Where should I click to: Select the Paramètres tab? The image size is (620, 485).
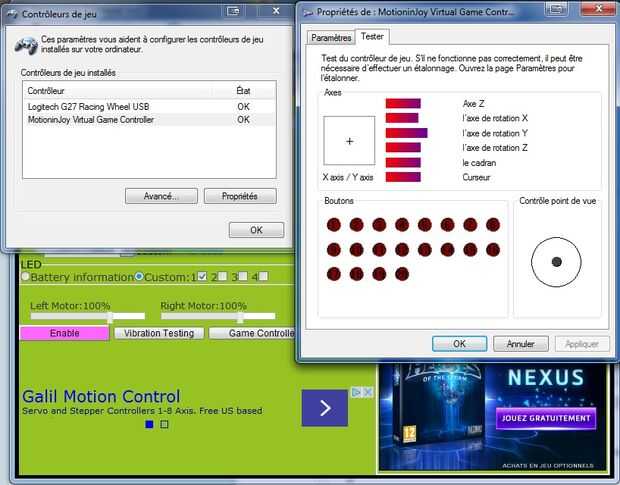click(x=331, y=38)
